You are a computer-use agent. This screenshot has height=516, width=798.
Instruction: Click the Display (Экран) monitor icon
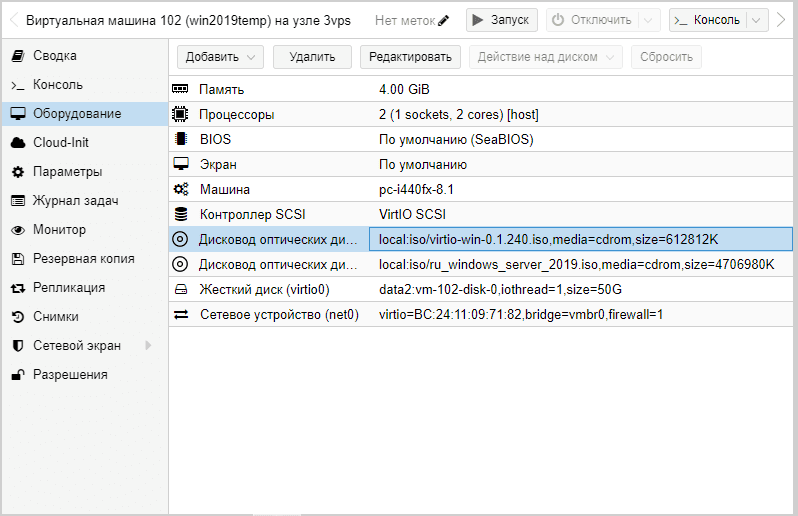(x=181, y=164)
